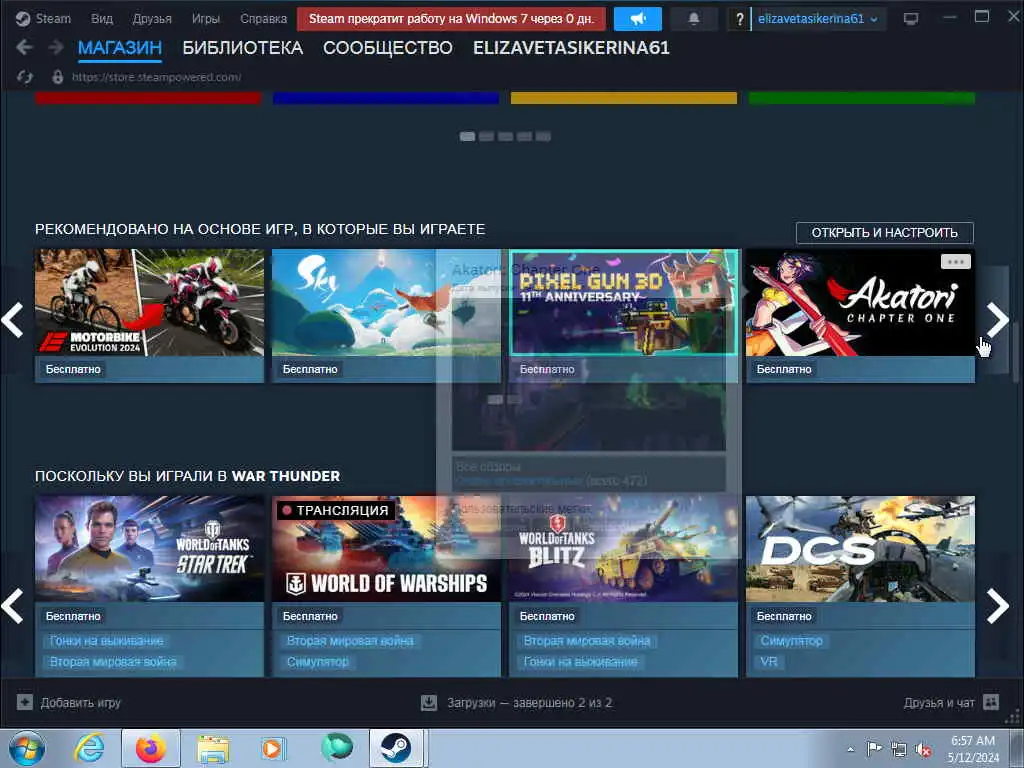This screenshot has width=1024, height=768.
Task: Open the Игры menu
Action: [x=206, y=19]
